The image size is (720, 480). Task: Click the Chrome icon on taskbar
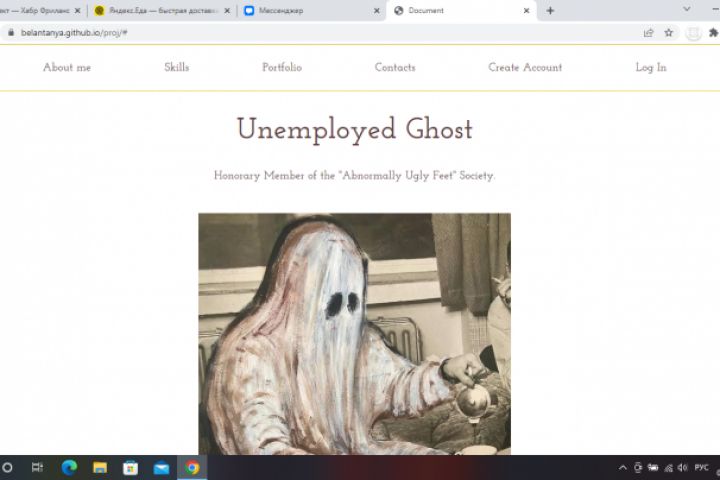(192, 468)
